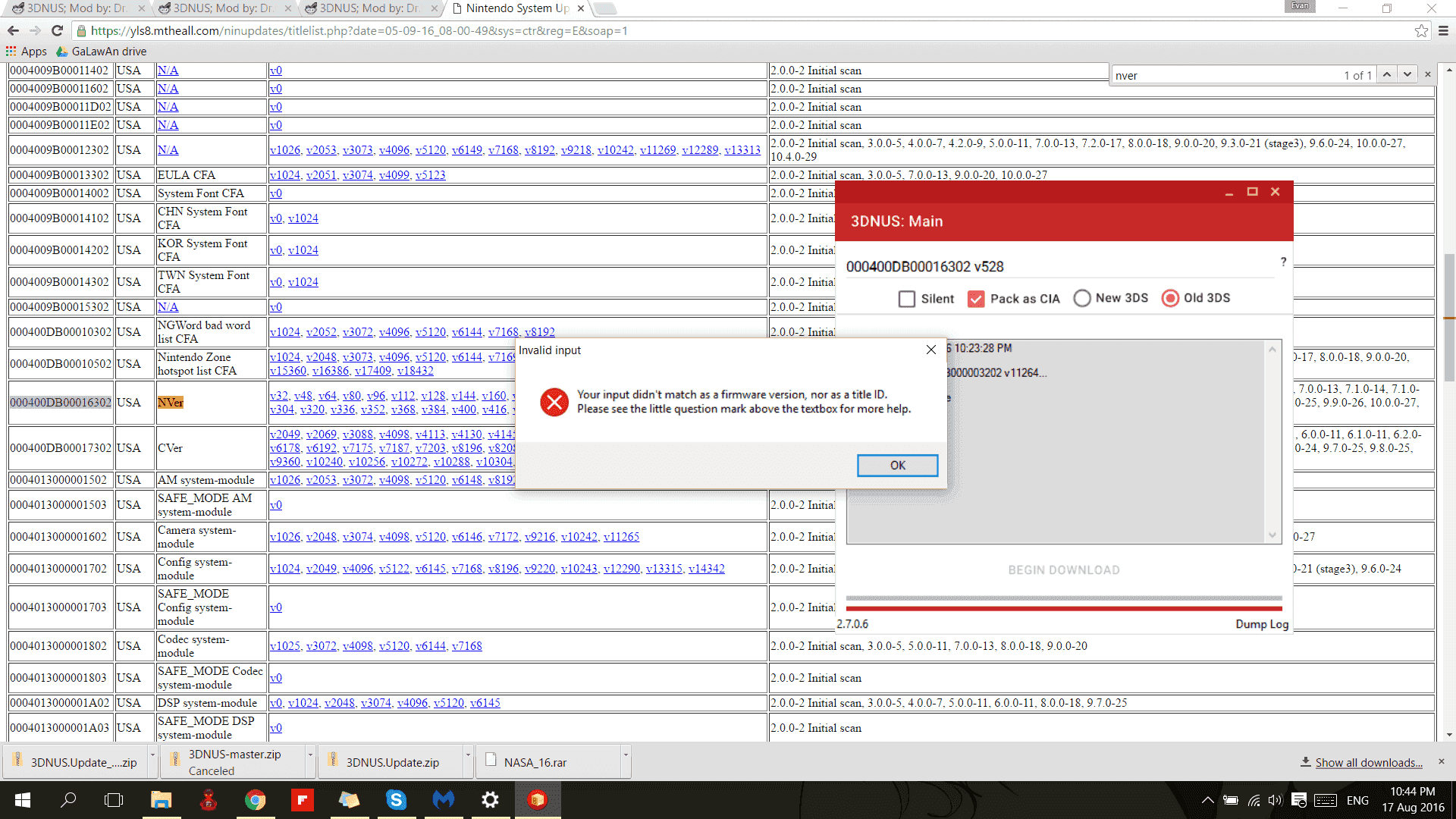
Task: Click BEGIN DOWNLOAD in 3DNUS
Action: 1063,570
